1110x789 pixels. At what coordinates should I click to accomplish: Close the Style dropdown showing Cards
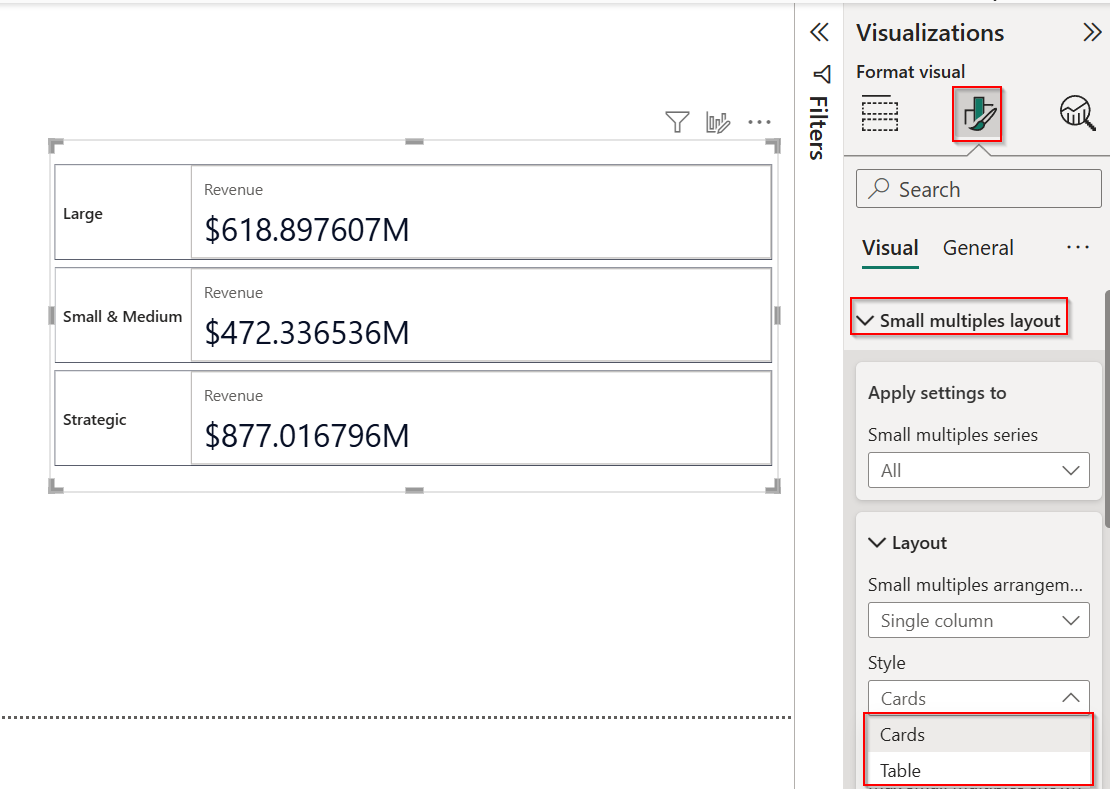click(978, 698)
